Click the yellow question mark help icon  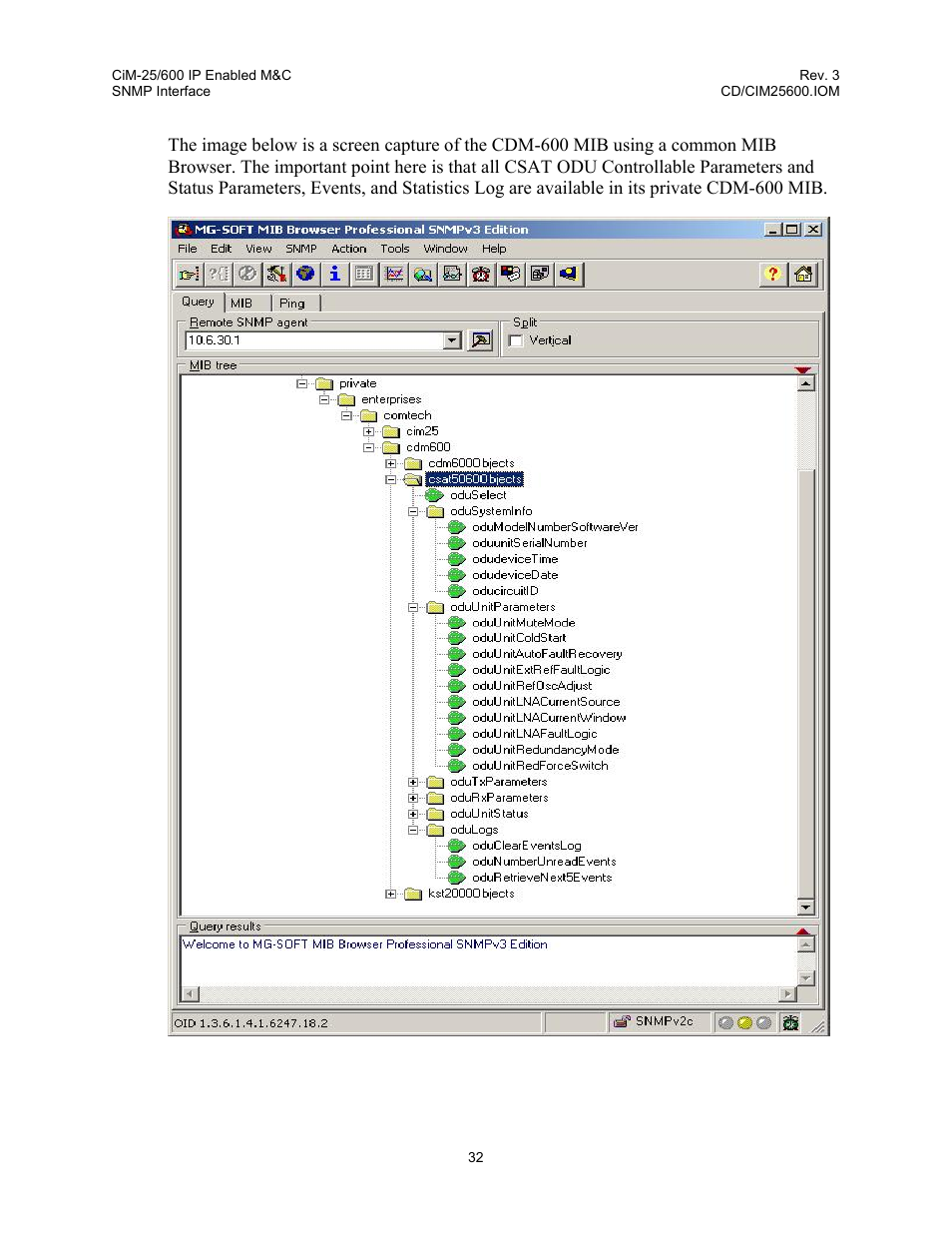(772, 274)
